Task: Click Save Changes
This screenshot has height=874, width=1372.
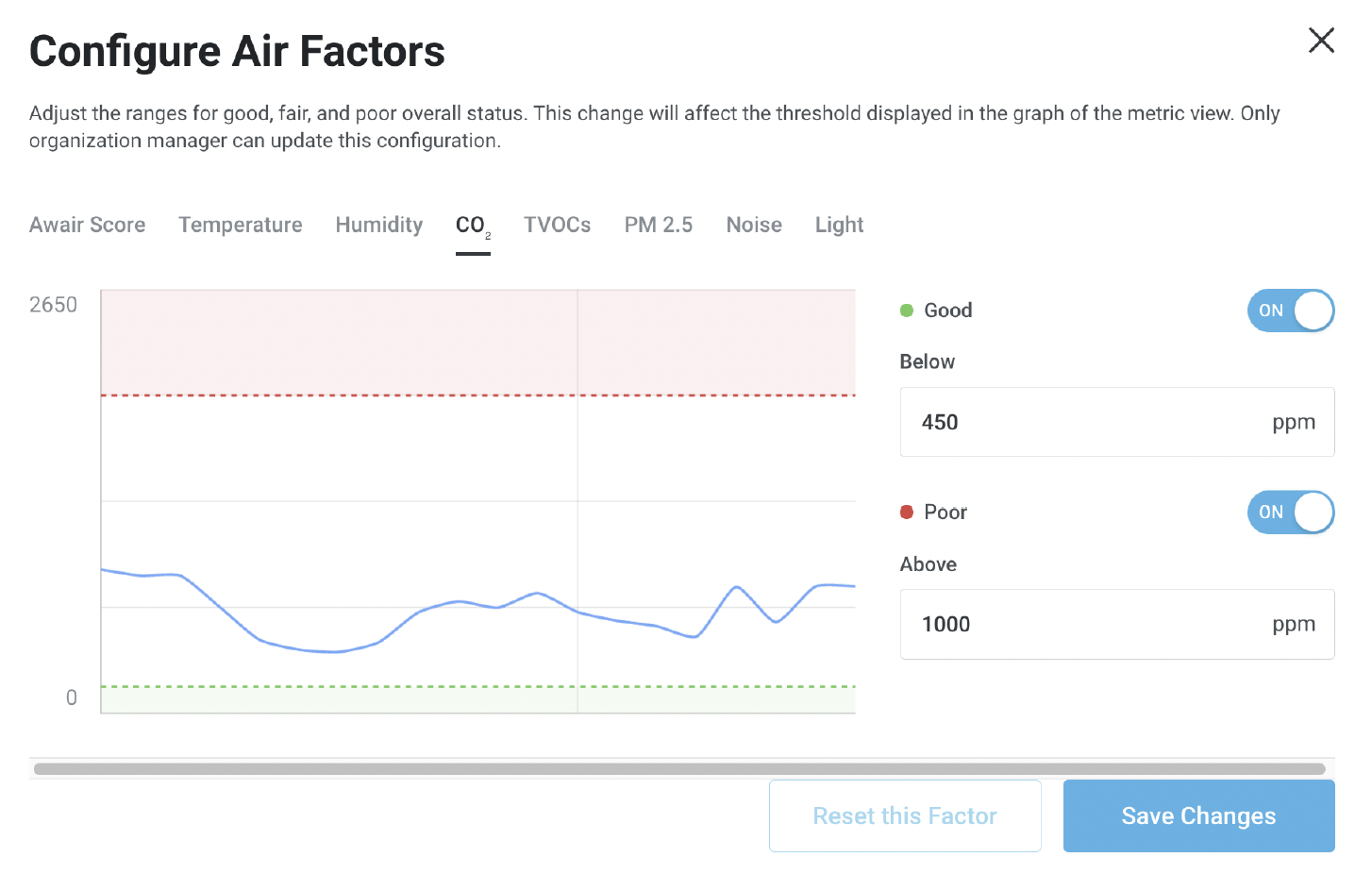Action: (x=1198, y=815)
